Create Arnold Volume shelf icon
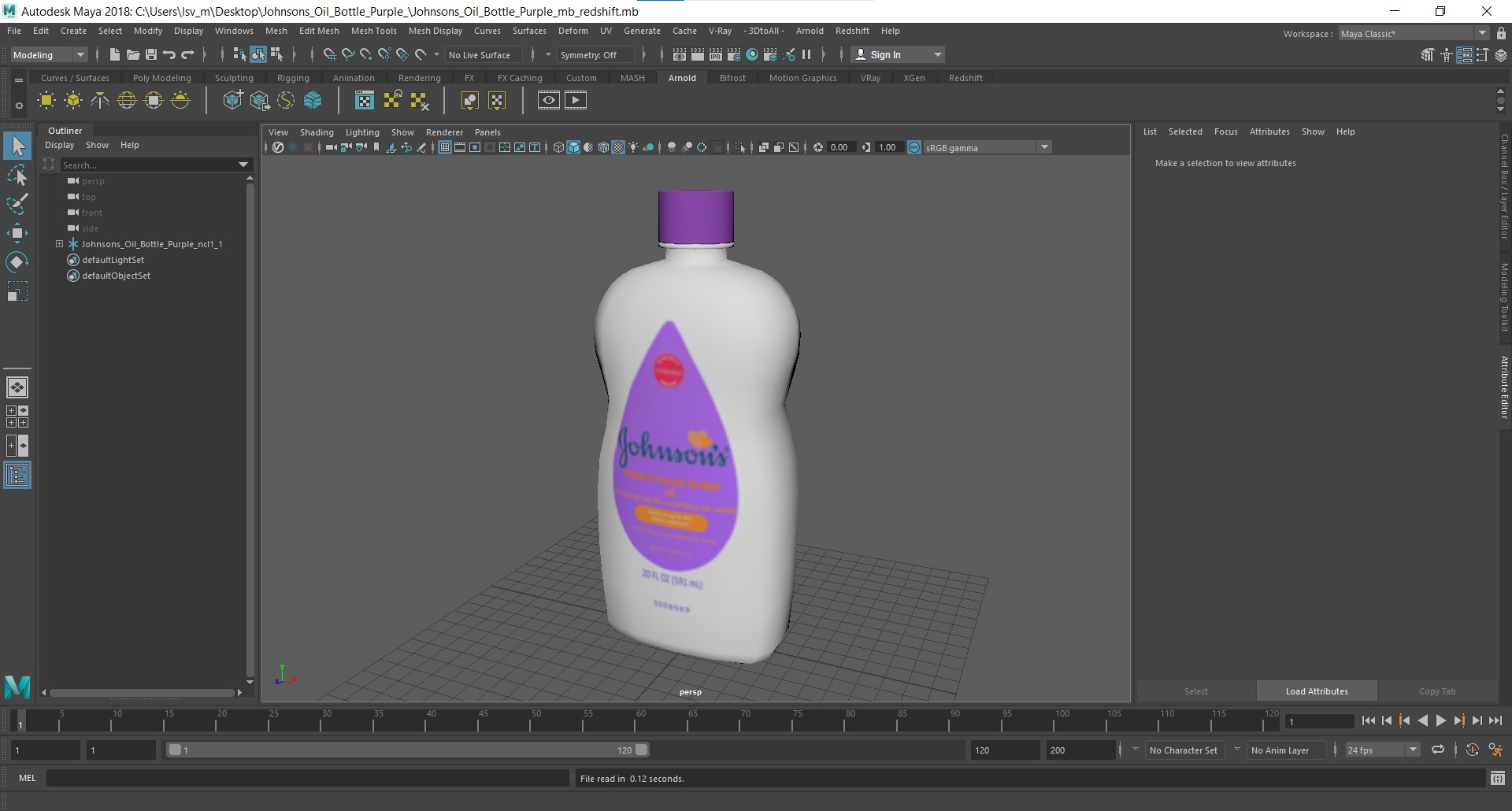 click(313, 100)
